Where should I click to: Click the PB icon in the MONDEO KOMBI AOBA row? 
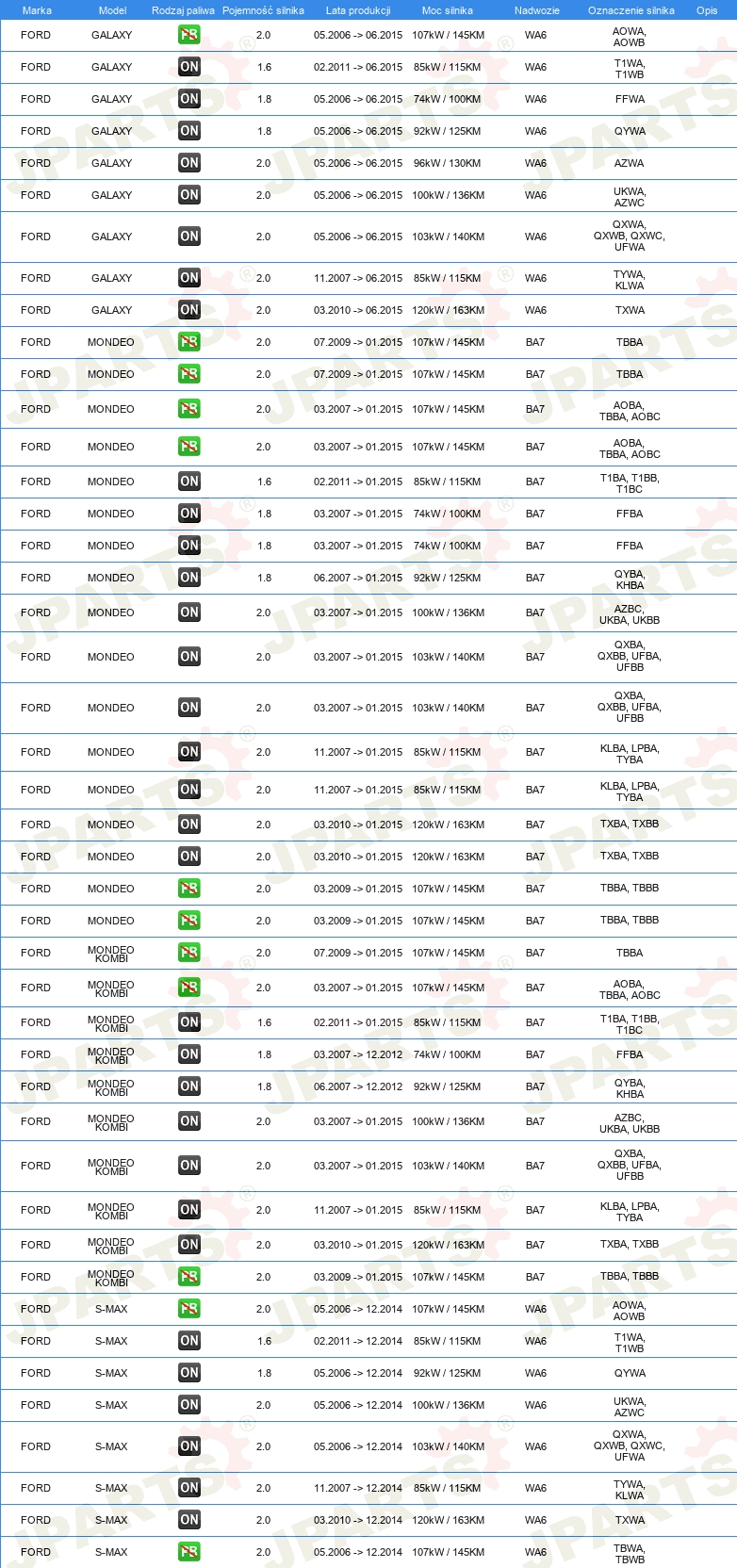[189, 988]
